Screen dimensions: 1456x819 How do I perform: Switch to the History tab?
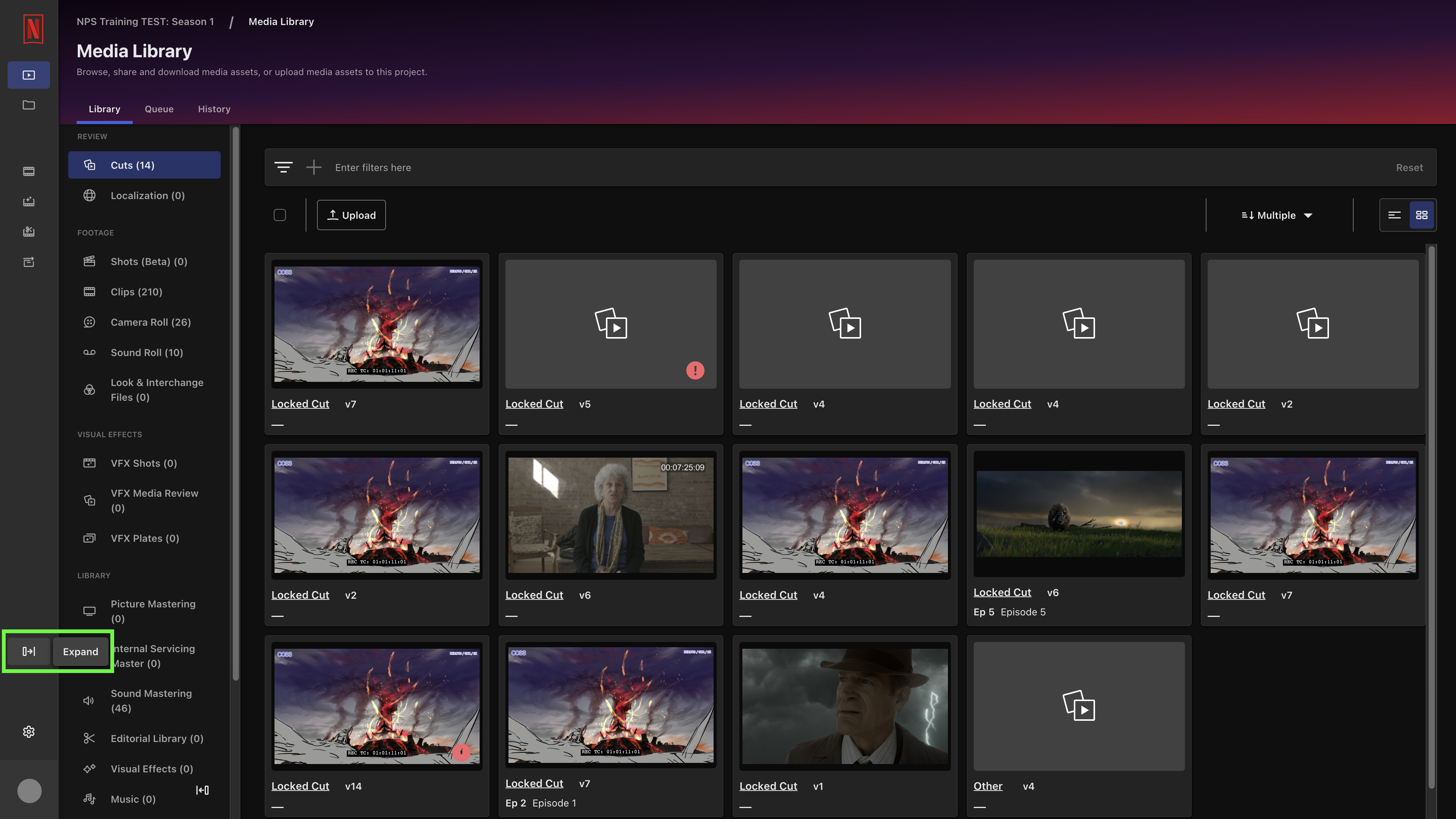214,109
